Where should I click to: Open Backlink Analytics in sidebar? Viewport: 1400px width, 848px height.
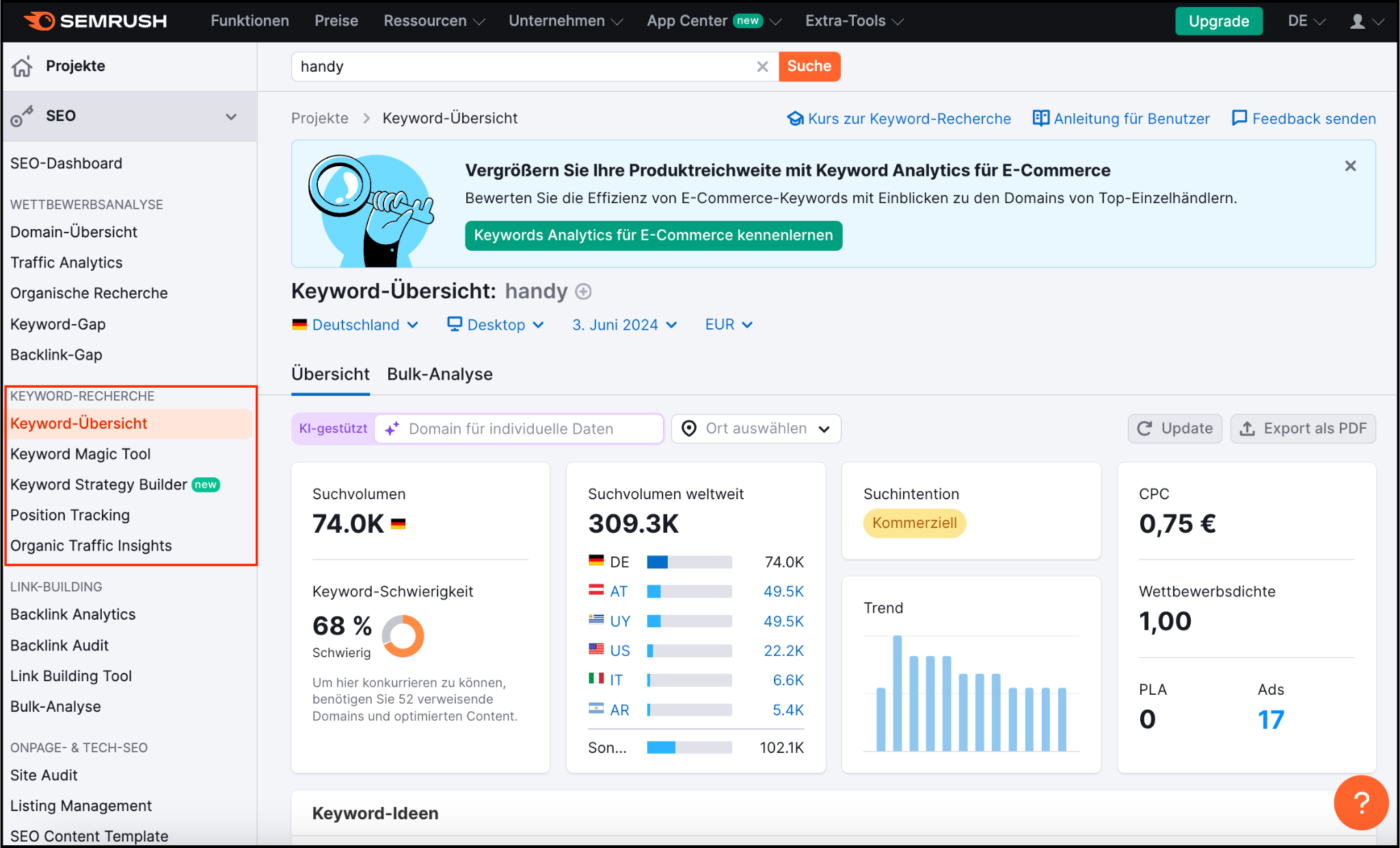point(73,615)
